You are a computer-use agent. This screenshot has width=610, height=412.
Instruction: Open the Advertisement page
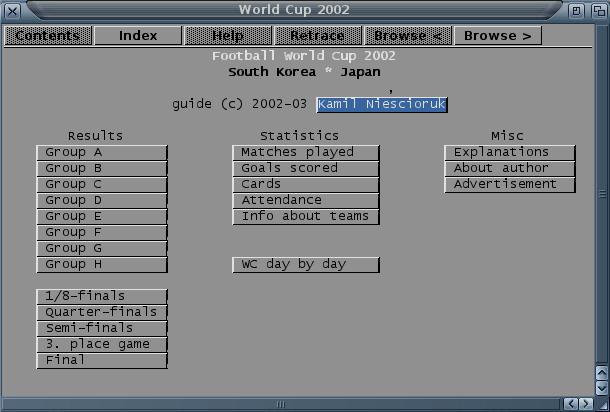pos(510,184)
